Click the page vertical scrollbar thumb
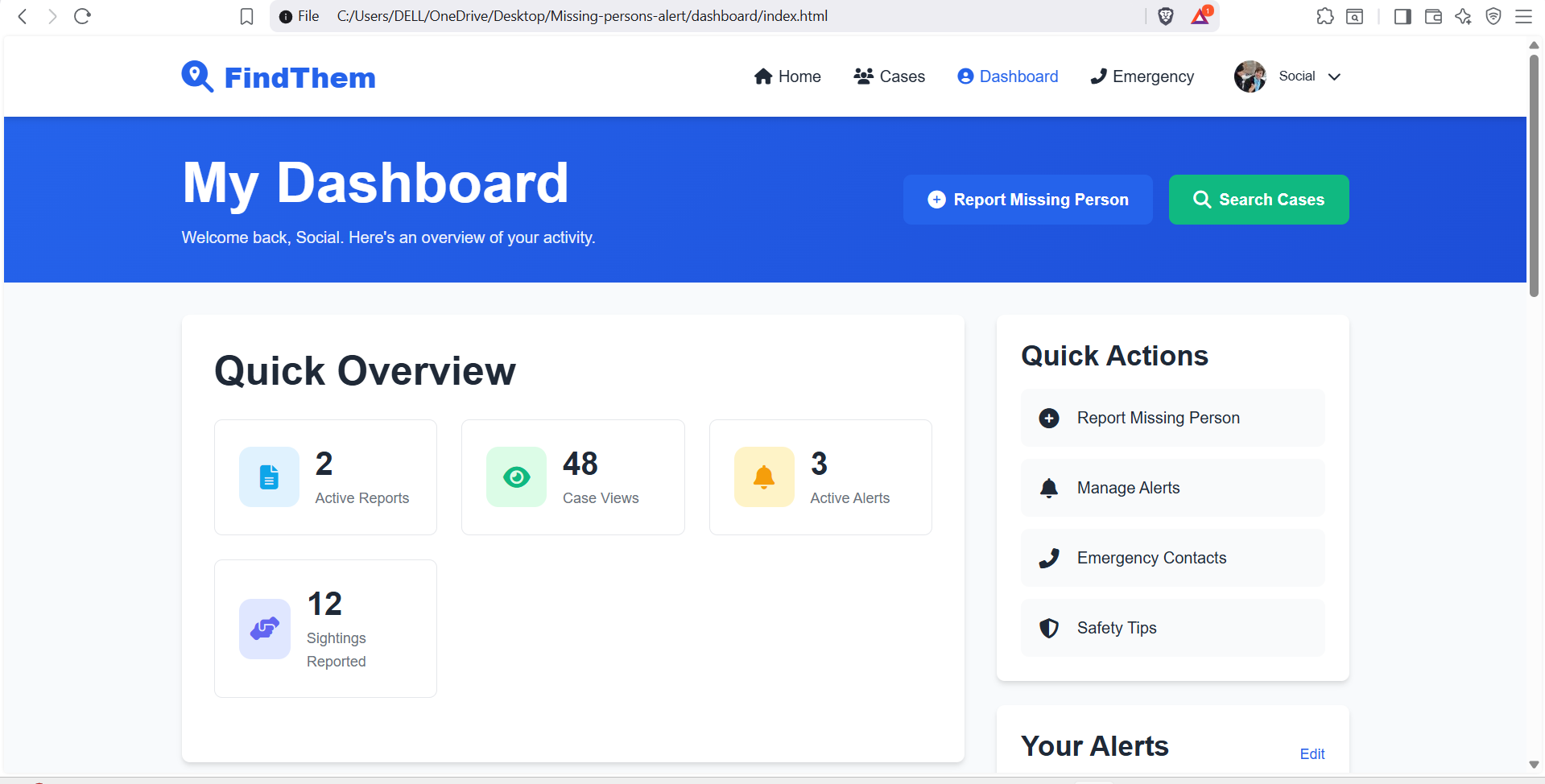The height and width of the screenshot is (784, 1545). point(1534,175)
